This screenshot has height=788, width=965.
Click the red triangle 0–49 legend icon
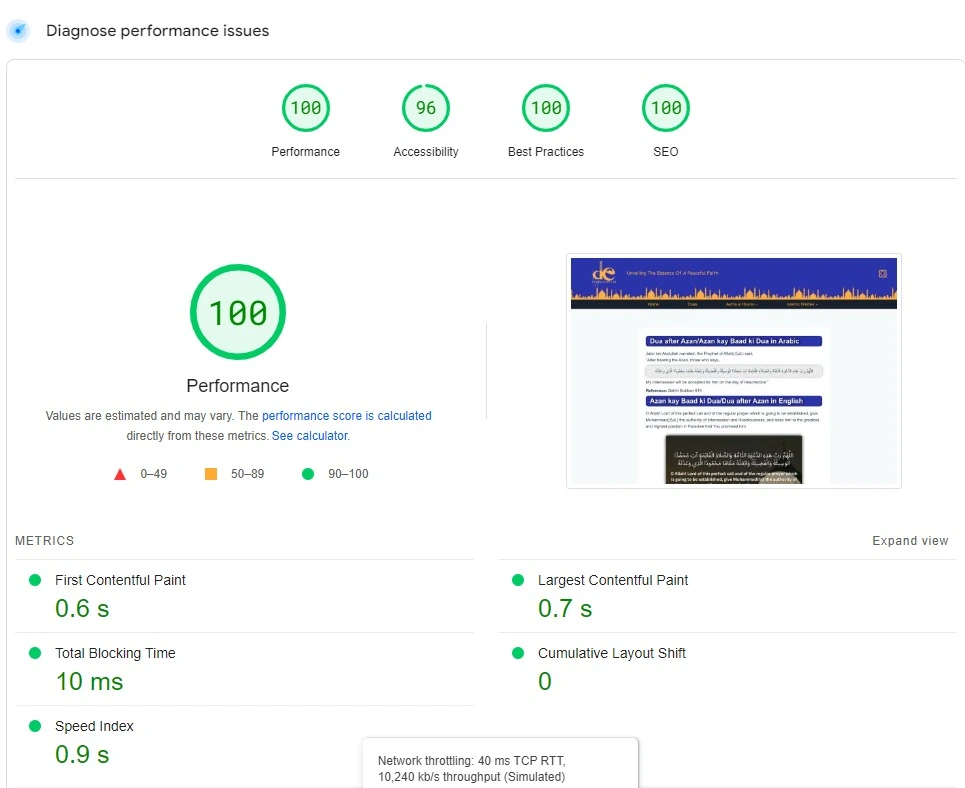[x=120, y=474]
